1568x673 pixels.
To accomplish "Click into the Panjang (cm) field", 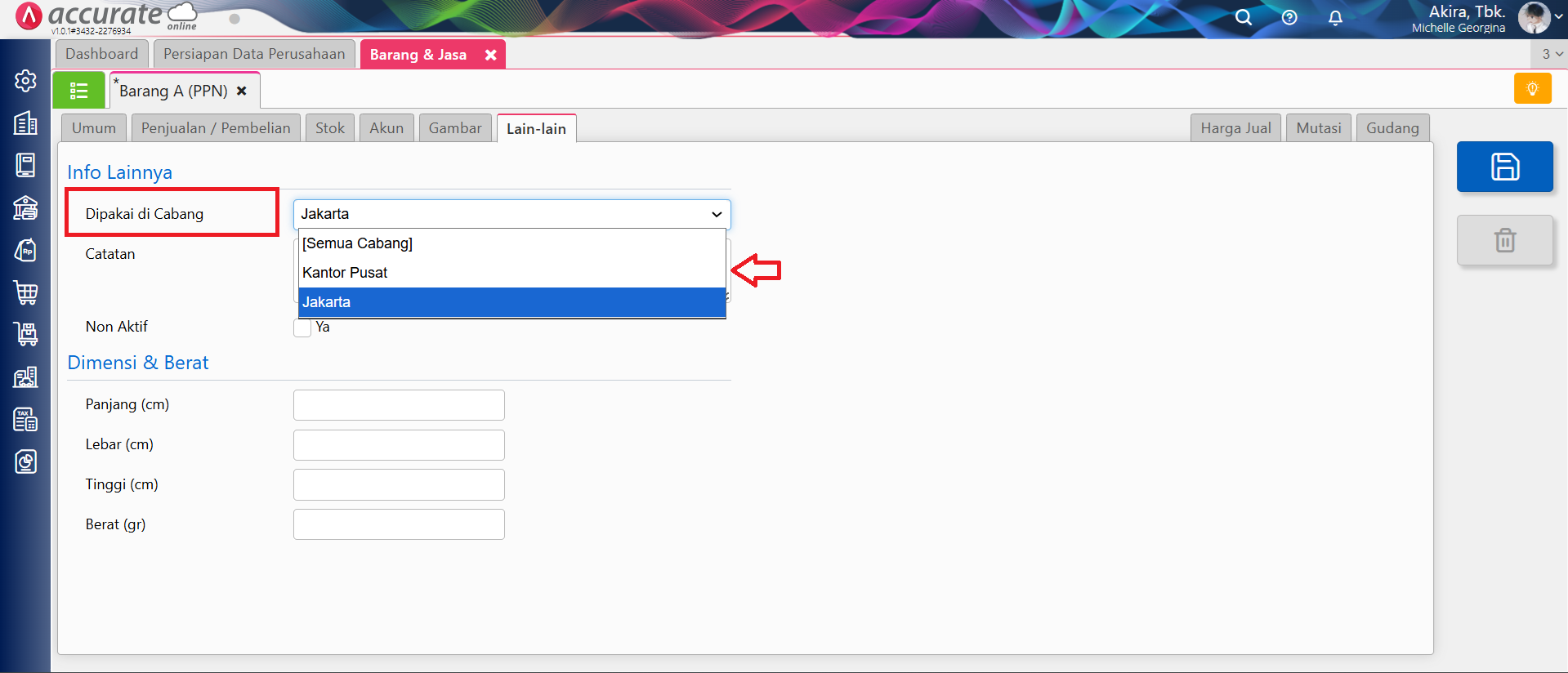I will [399, 405].
